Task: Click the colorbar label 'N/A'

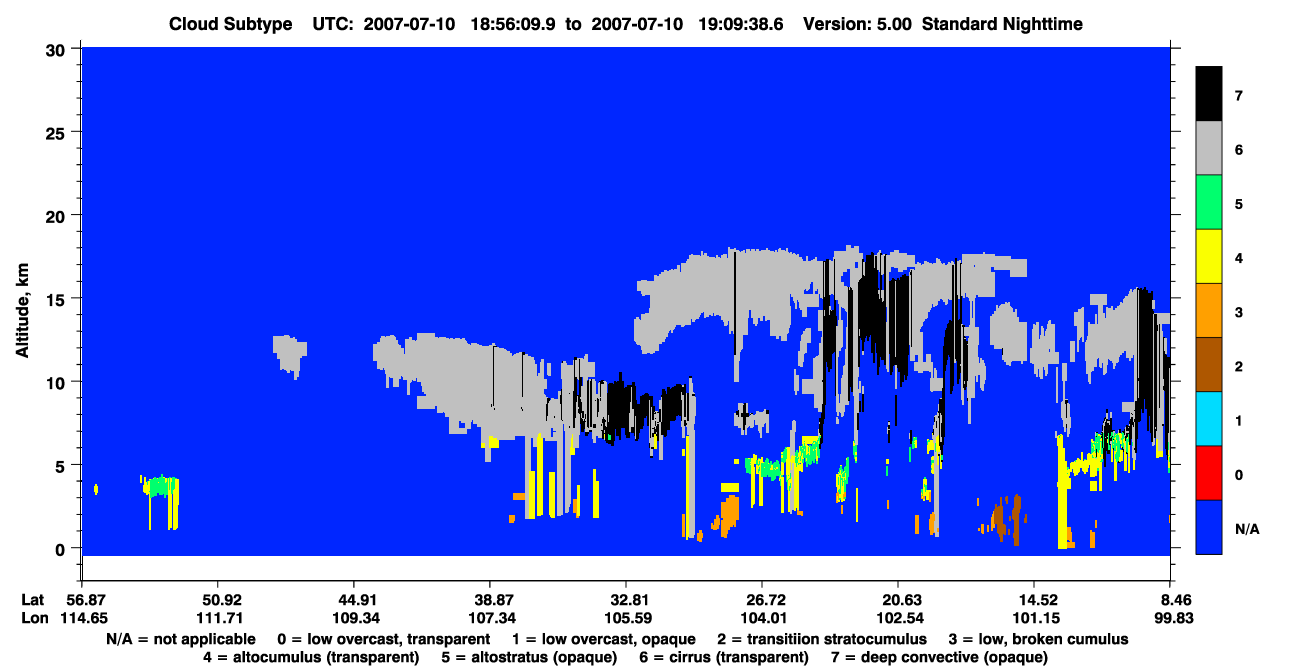Action: (x=1248, y=528)
